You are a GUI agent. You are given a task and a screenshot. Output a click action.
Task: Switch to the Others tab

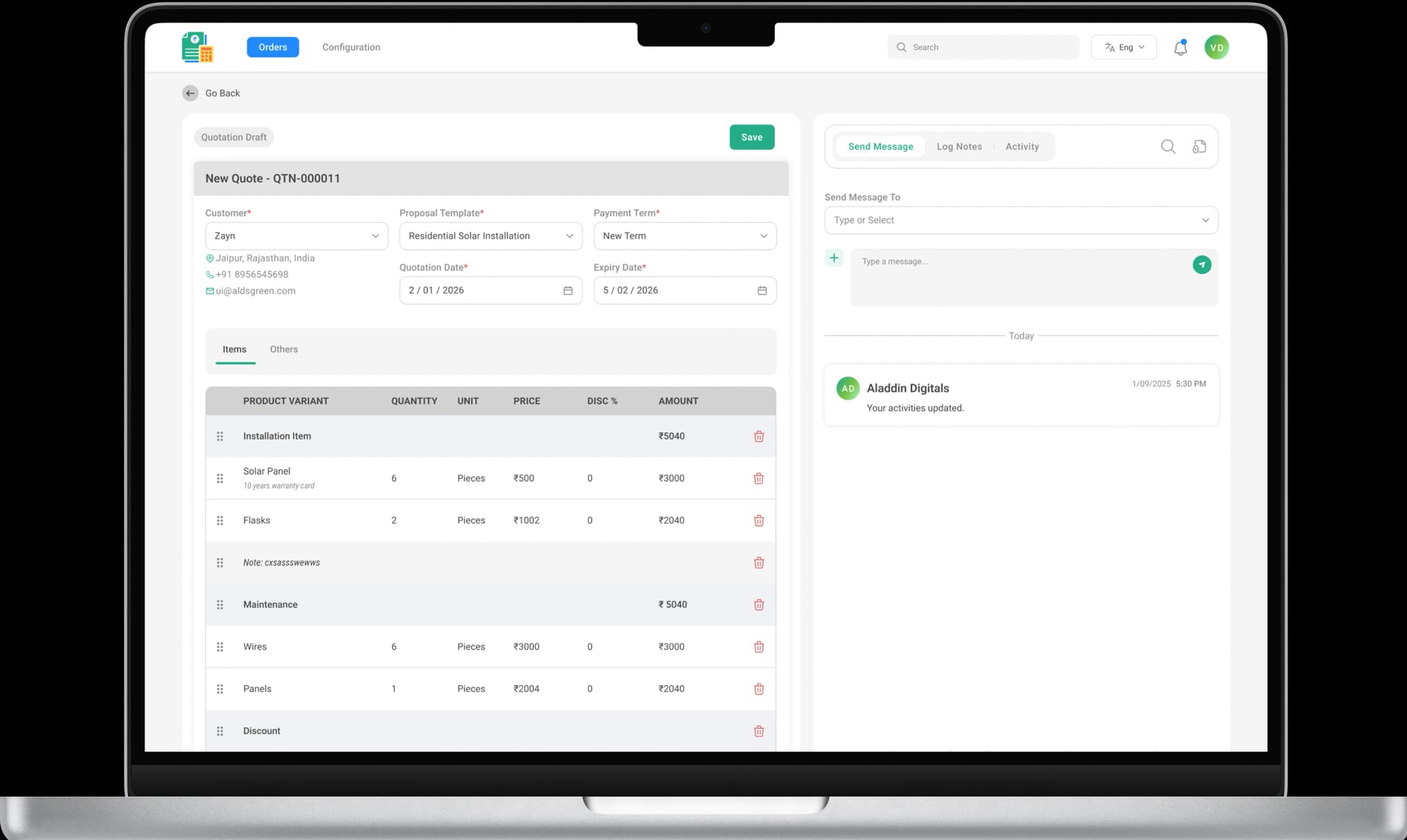pyautogui.click(x=284, y=349)
